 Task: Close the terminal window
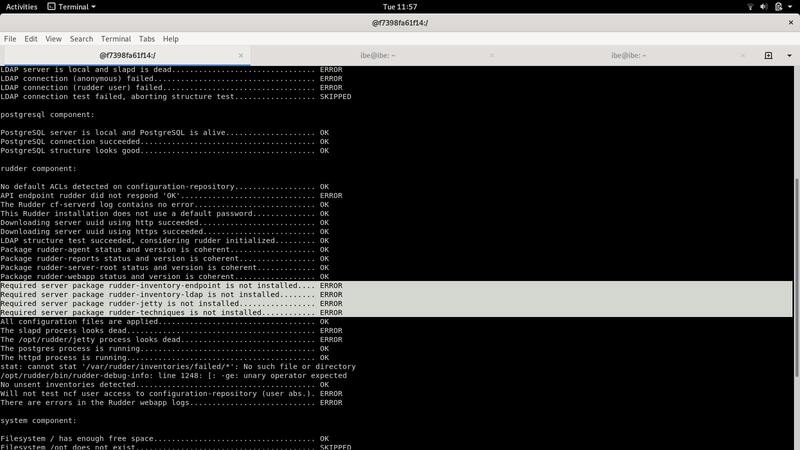click(791, 22)
